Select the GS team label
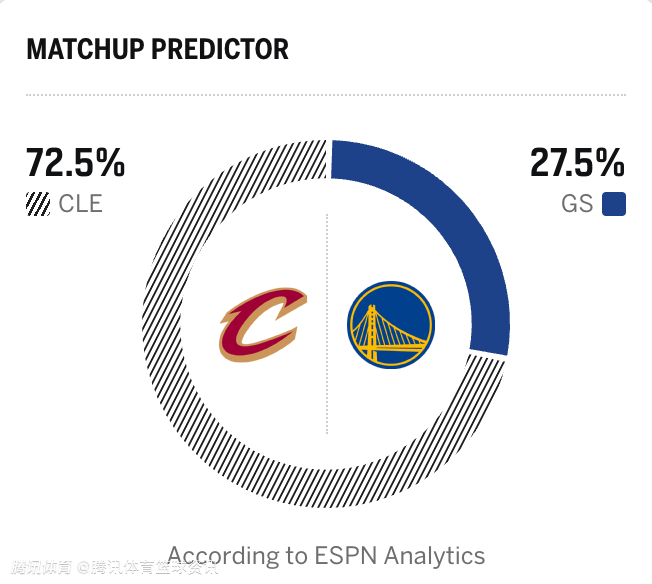Image resolution: width=652 pixels, height=584 pixels. 577,204
